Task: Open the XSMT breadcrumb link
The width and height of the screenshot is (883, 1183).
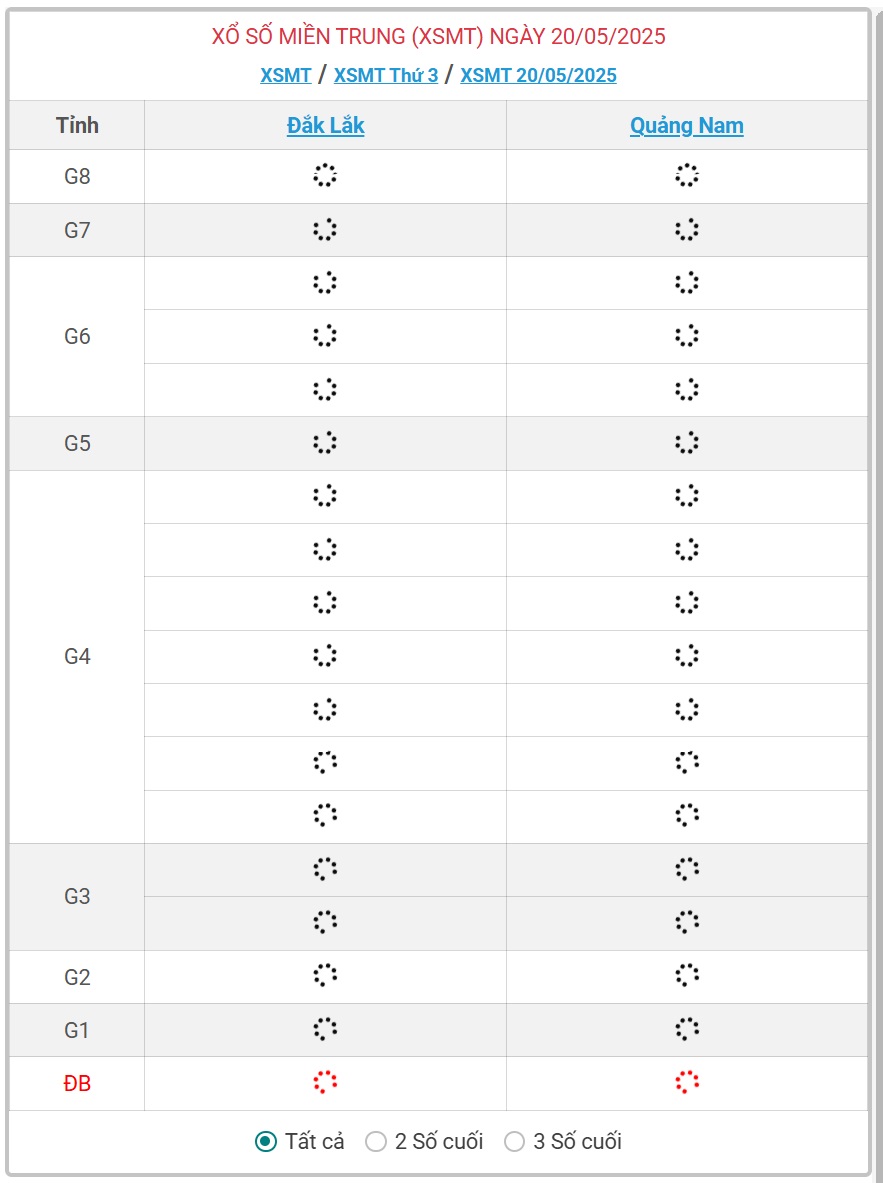Action: tap(286, 75)
